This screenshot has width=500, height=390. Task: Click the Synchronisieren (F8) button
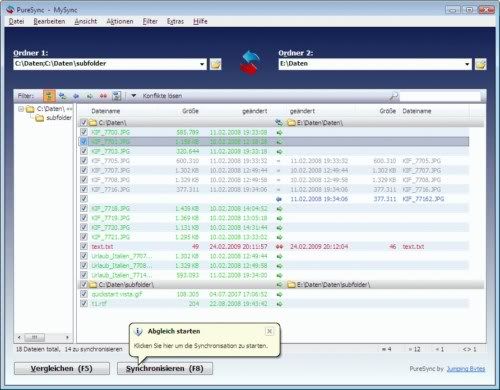[165, 369]
